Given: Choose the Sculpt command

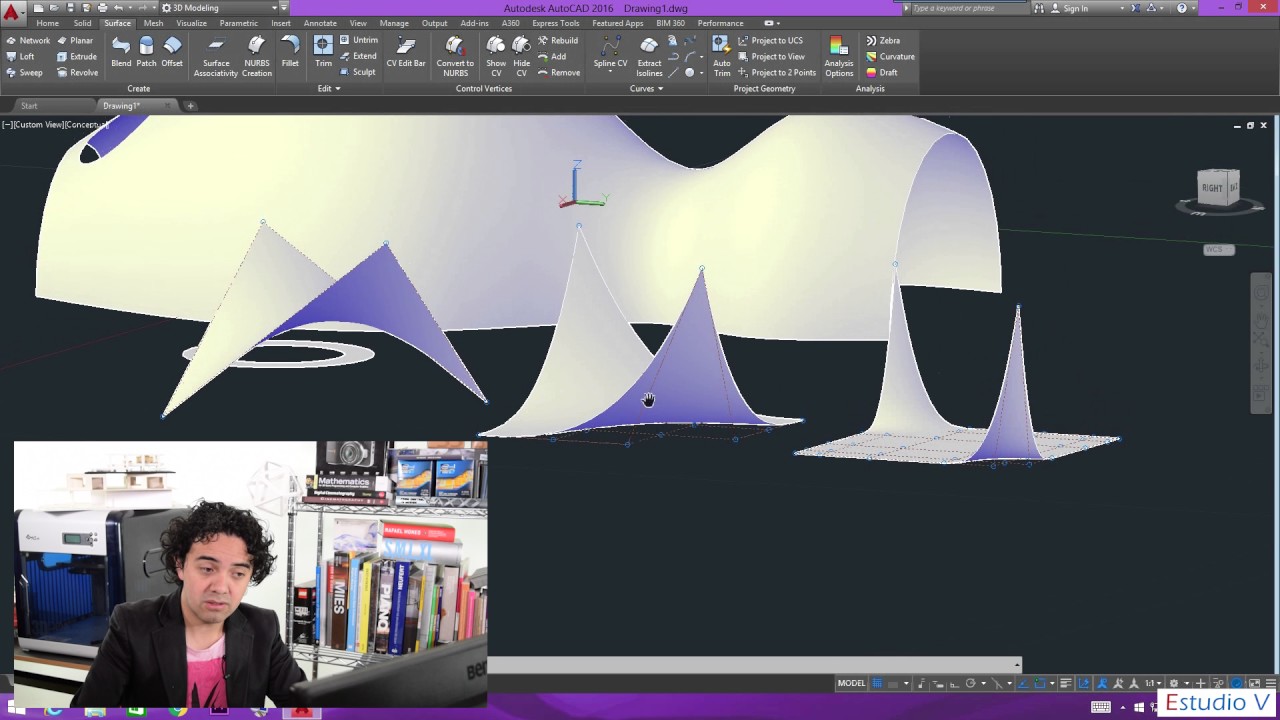Looking at the screenshot, I should pyautogui.click(x=358, y=73).
